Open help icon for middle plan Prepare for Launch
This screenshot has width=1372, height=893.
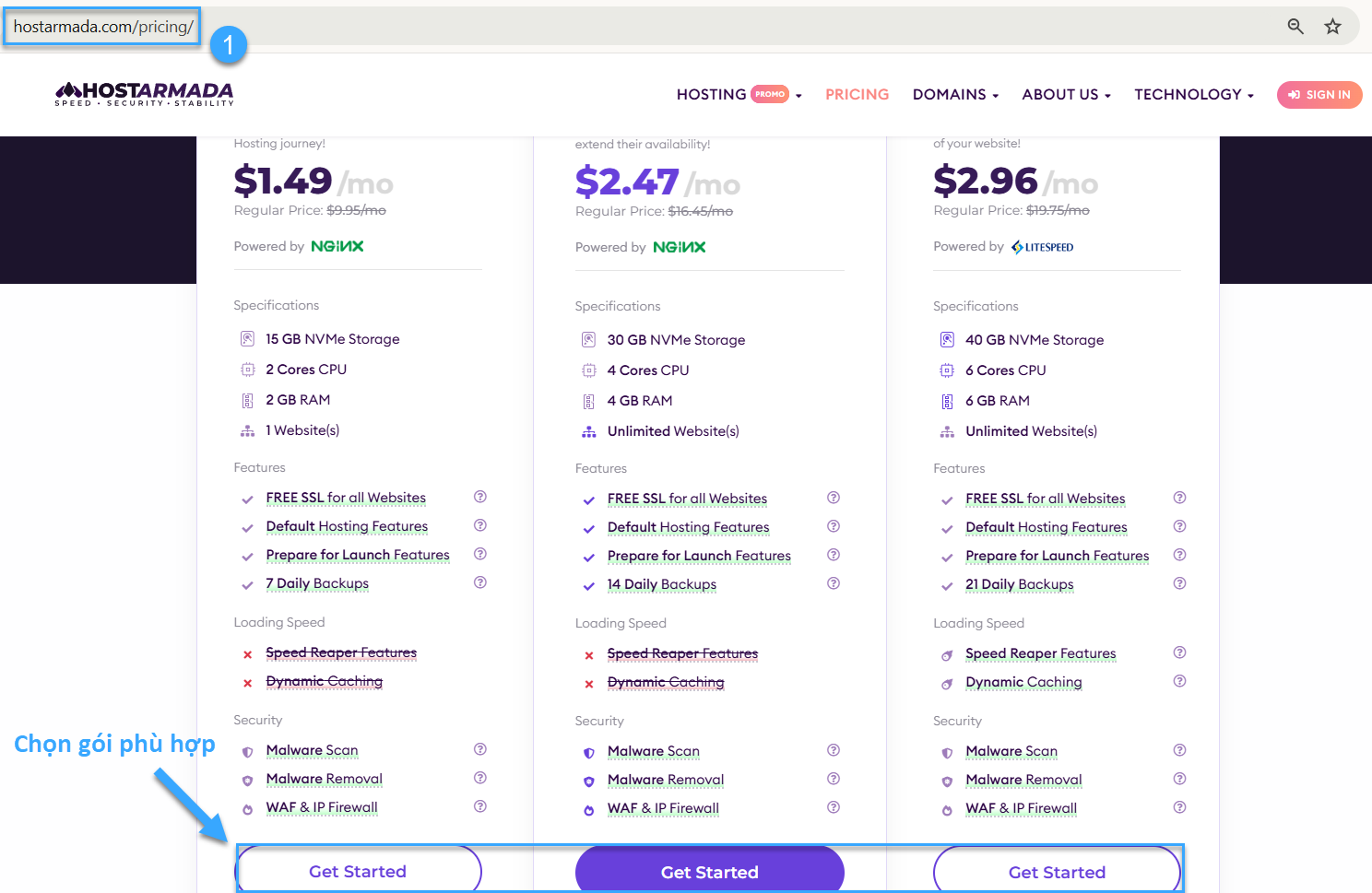click(x=834, y=555)
